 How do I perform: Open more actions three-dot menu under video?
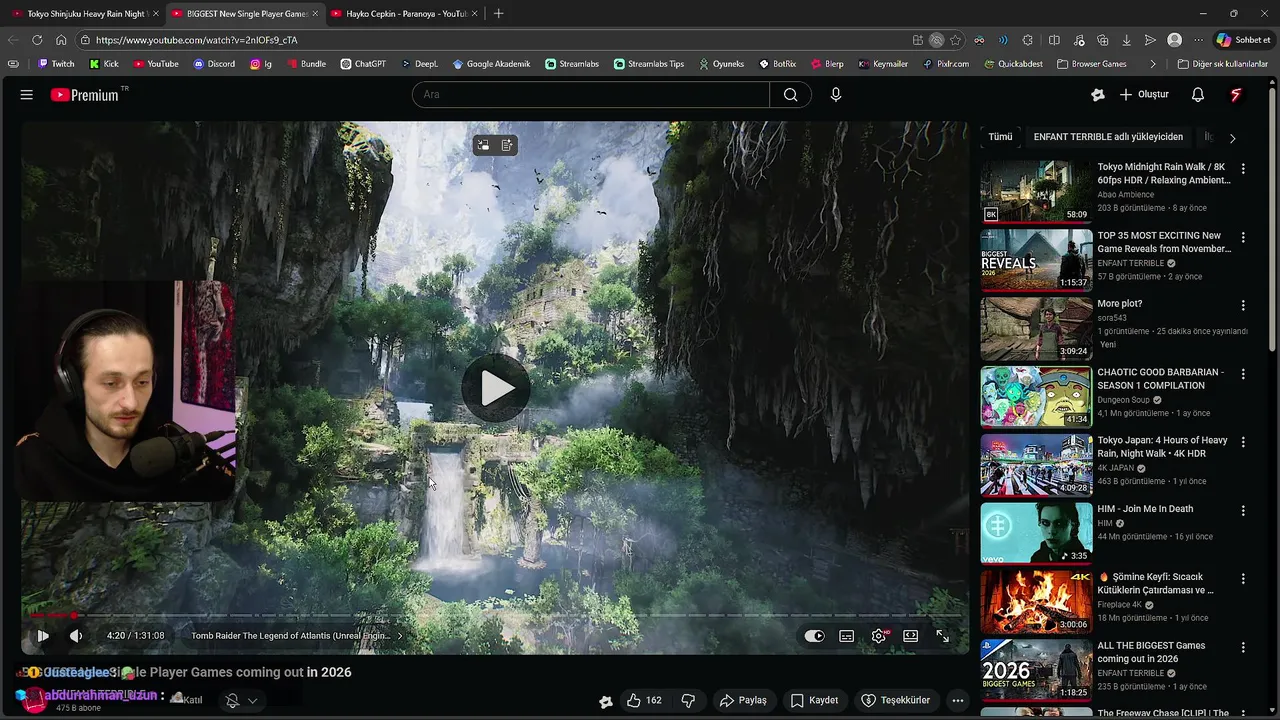(957, 700)
